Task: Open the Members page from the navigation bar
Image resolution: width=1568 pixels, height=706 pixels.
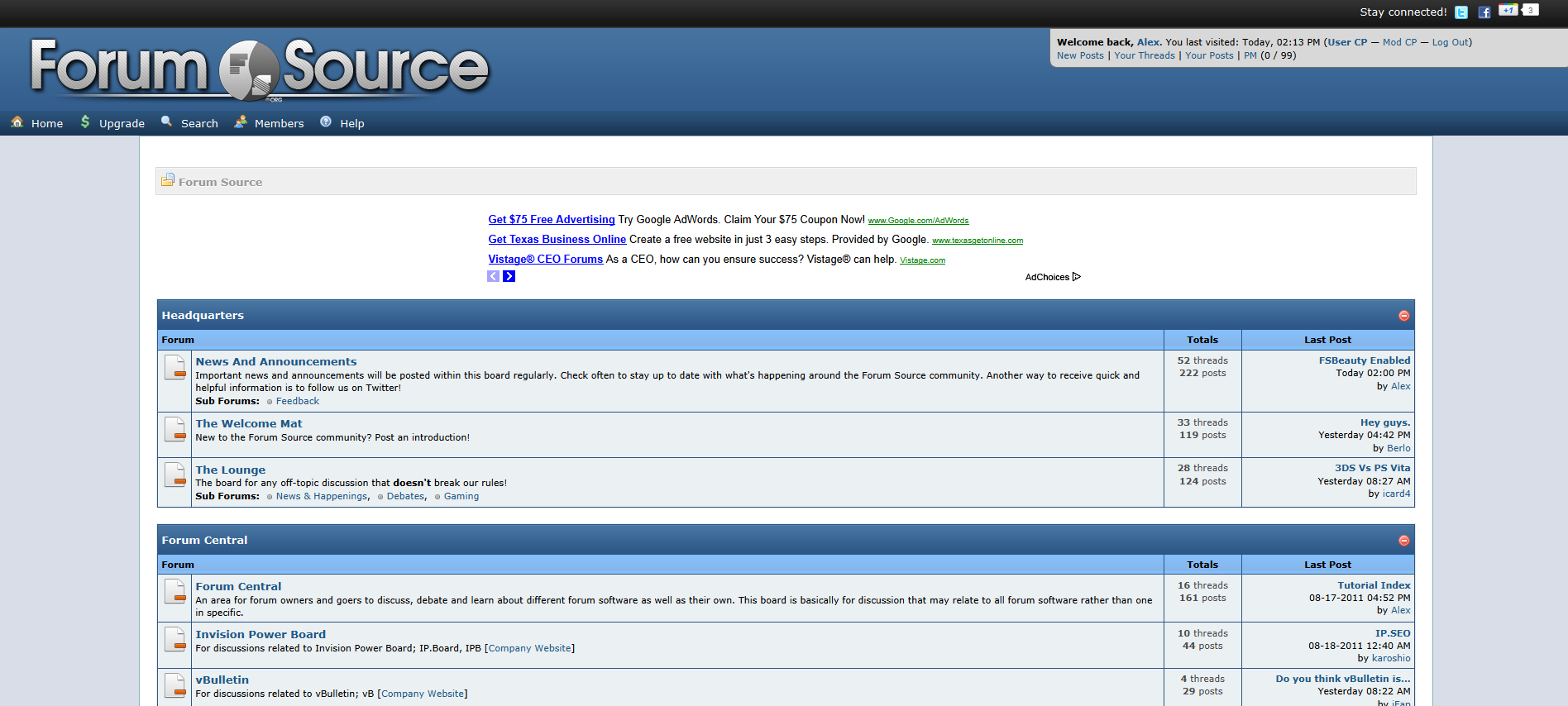Action: (279, 123)
